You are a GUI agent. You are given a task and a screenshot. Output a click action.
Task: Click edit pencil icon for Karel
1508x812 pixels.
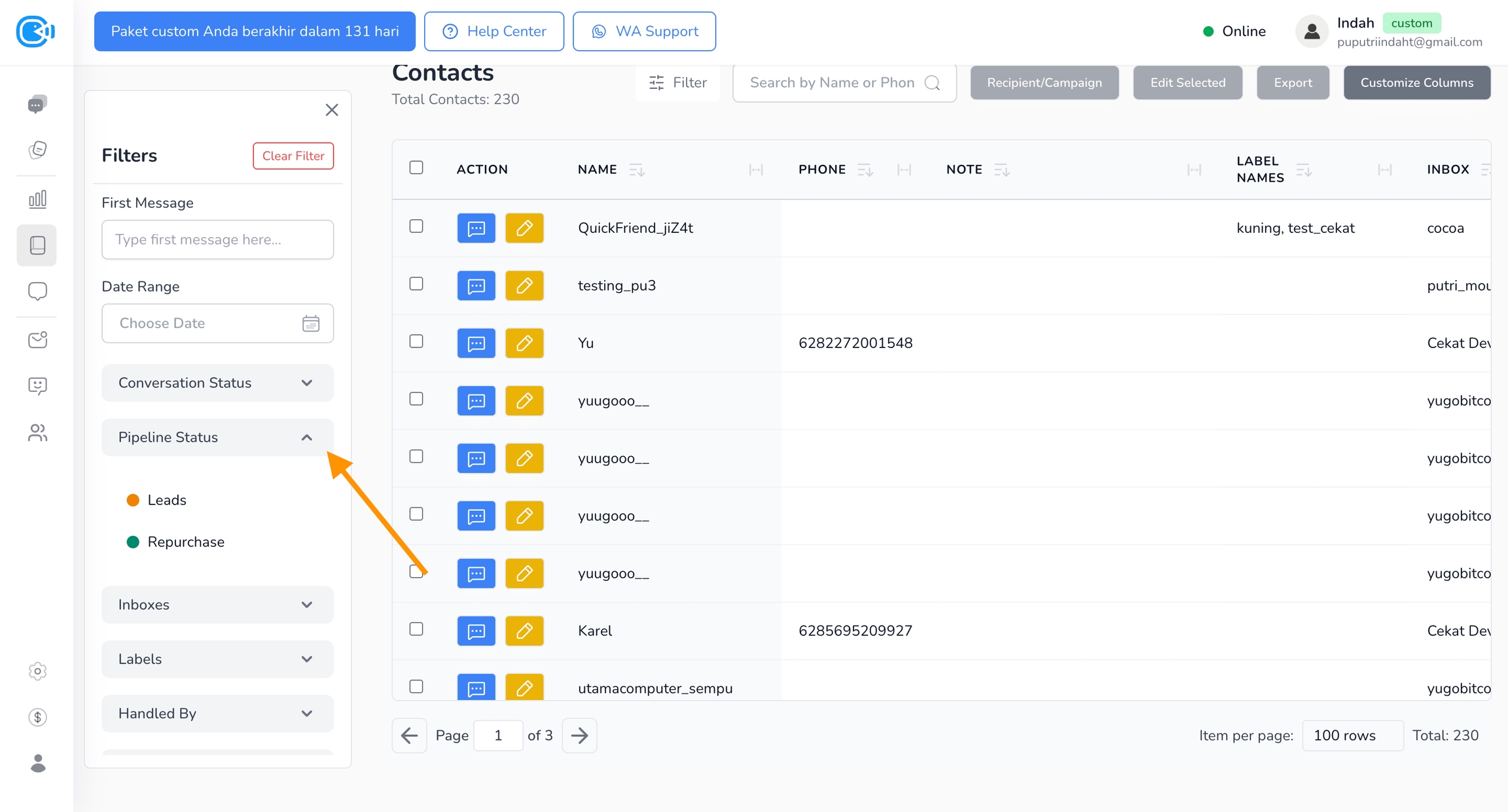[524, 631]
